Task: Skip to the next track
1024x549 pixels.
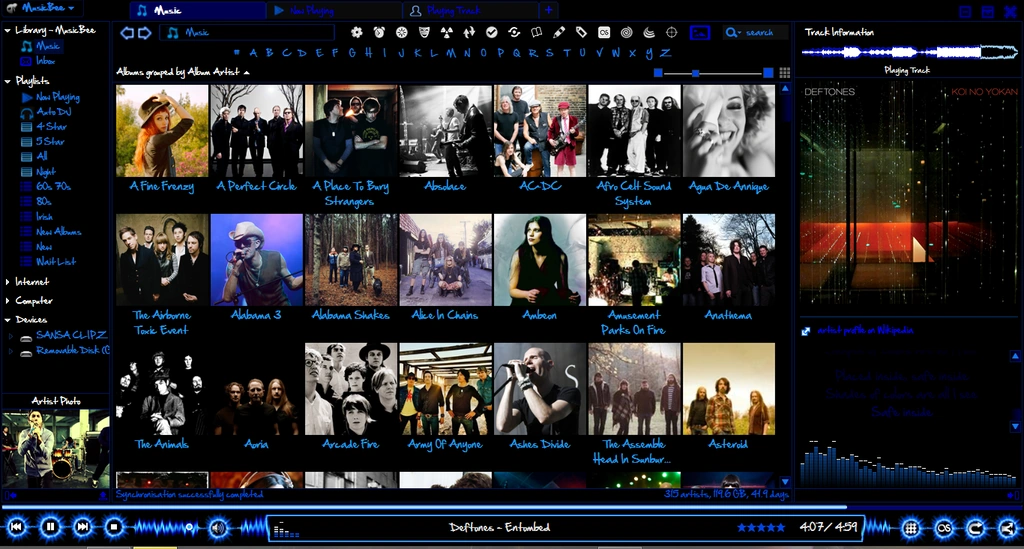Action: coord(83,527)
